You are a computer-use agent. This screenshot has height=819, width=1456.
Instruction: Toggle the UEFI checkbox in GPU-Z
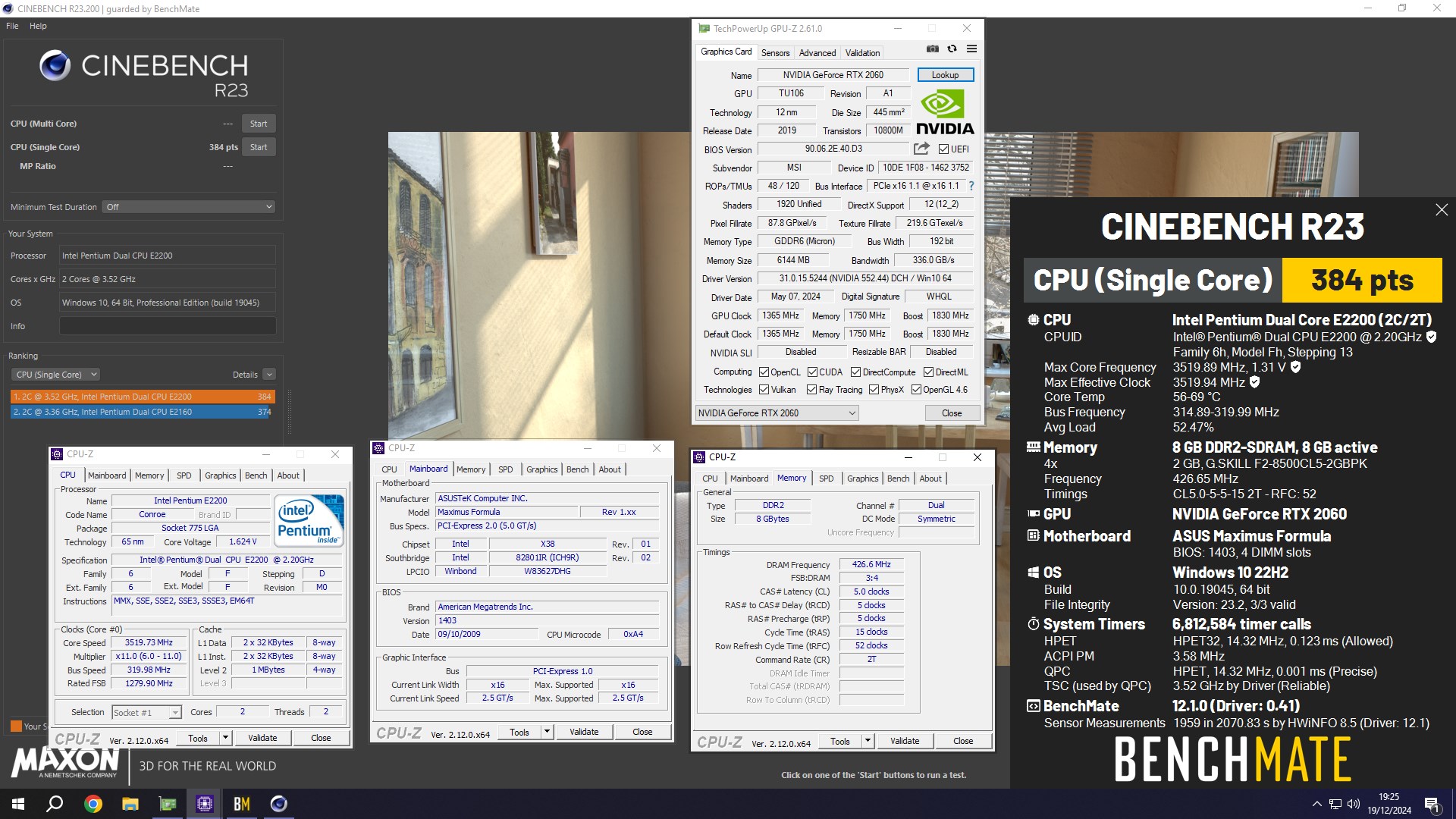pyautogui.click(x=943, y=149)
